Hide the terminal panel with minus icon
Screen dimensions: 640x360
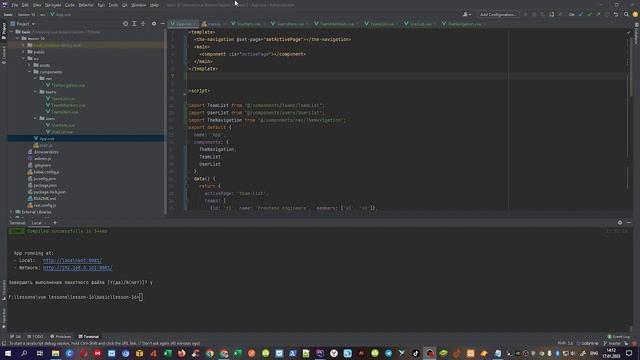tap(629, 223)
